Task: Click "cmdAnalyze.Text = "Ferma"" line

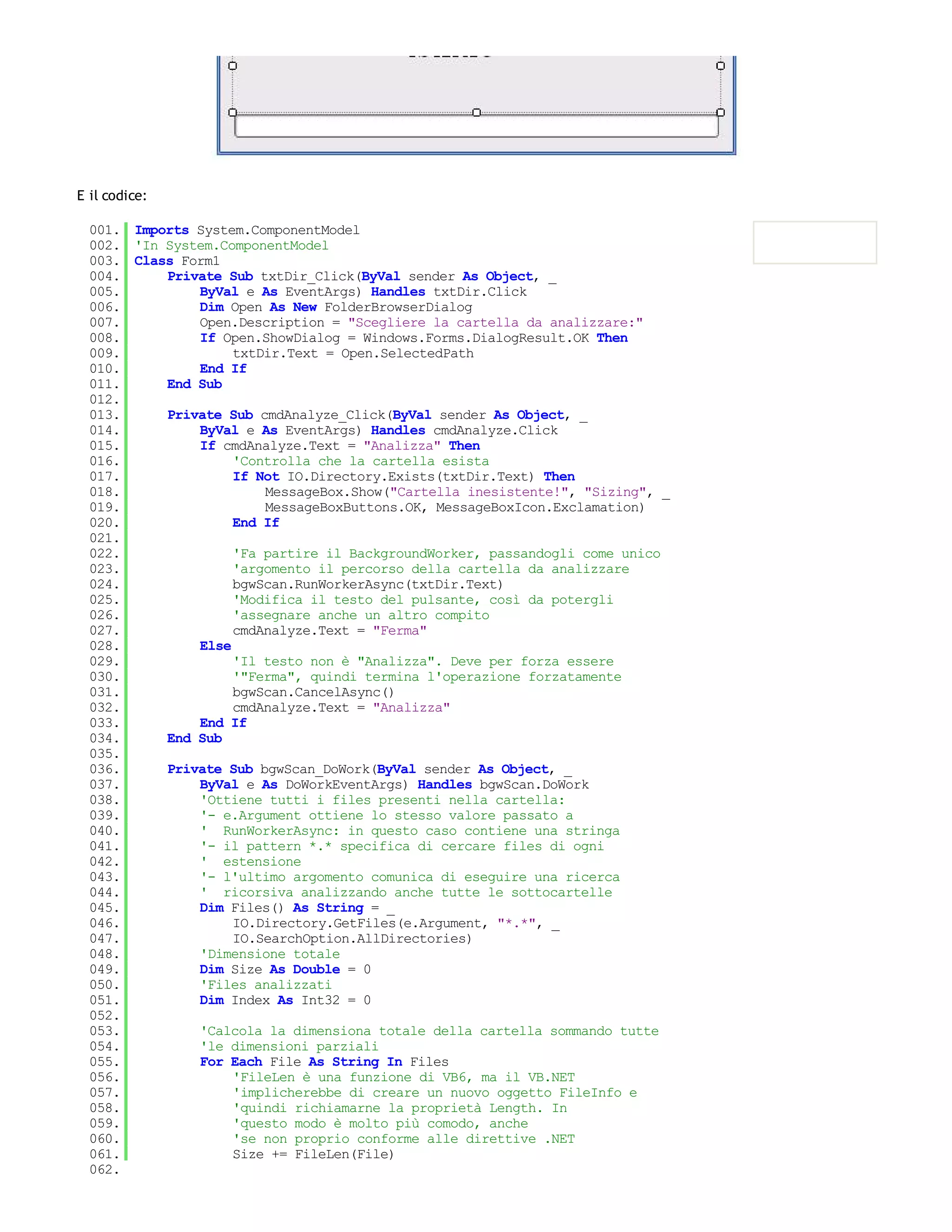Action: 330,631
